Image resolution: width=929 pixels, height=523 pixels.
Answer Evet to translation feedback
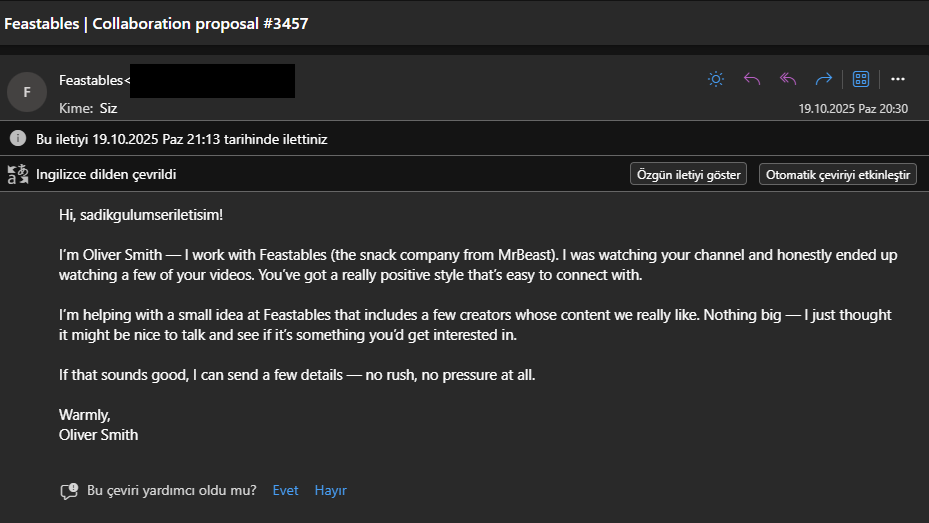point(285,490)
